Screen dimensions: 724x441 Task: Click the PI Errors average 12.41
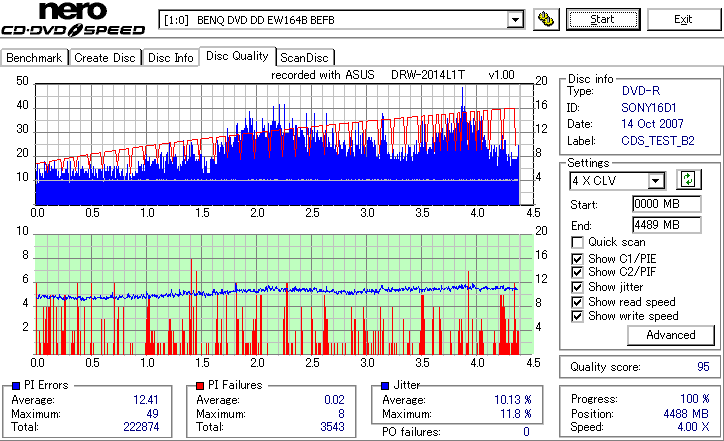[146, 399]
